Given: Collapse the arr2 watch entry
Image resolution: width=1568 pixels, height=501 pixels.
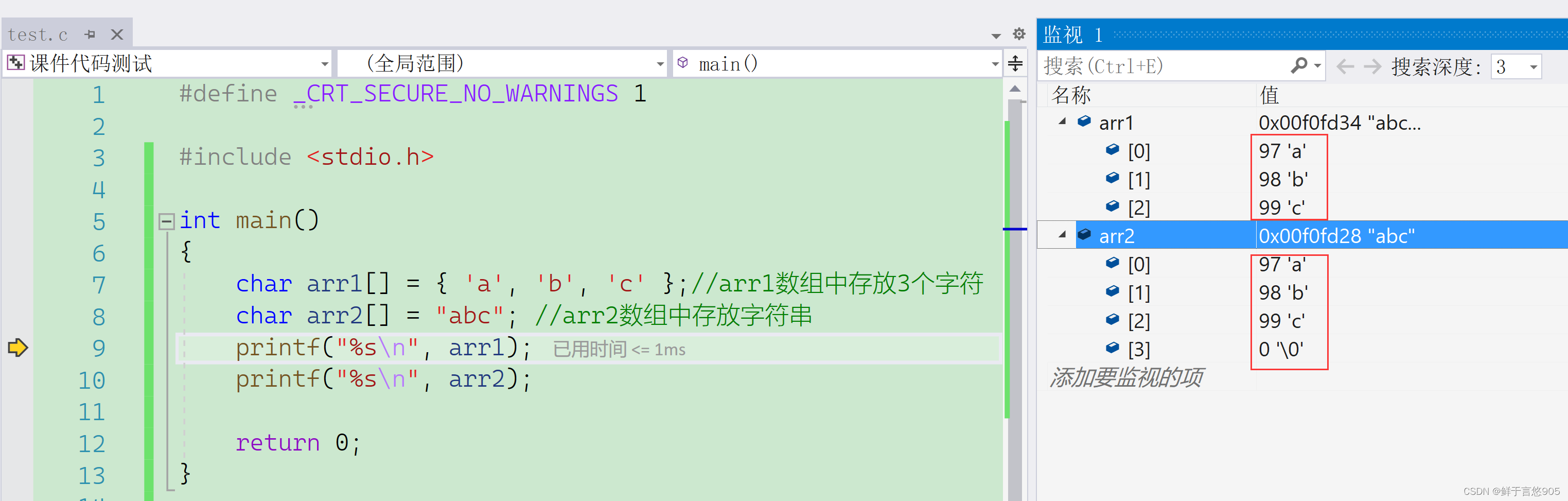Looking at the screenshot, I should (x=1062, y=235).
